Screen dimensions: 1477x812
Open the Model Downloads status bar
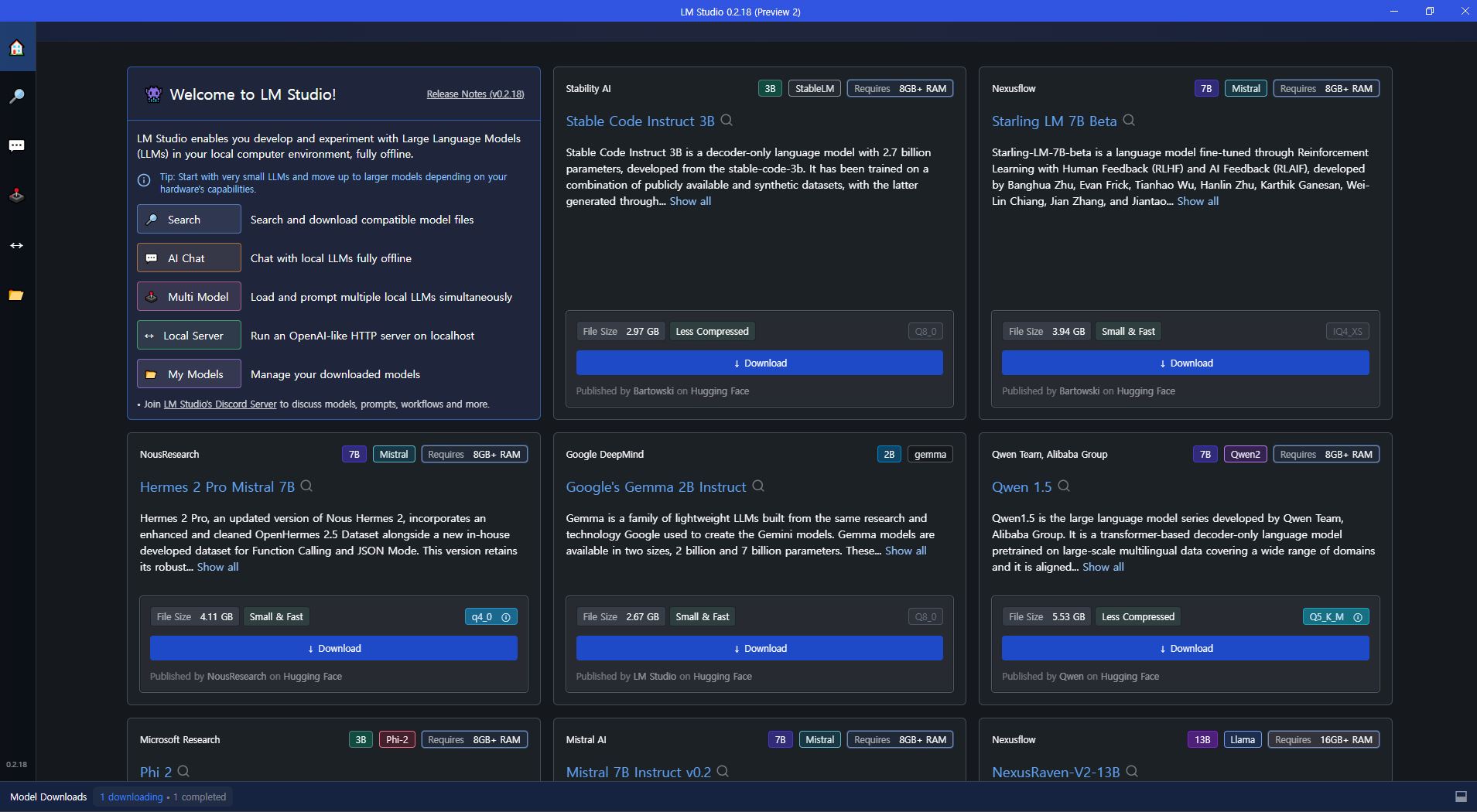pyautogui.click(x=48, y=797)
